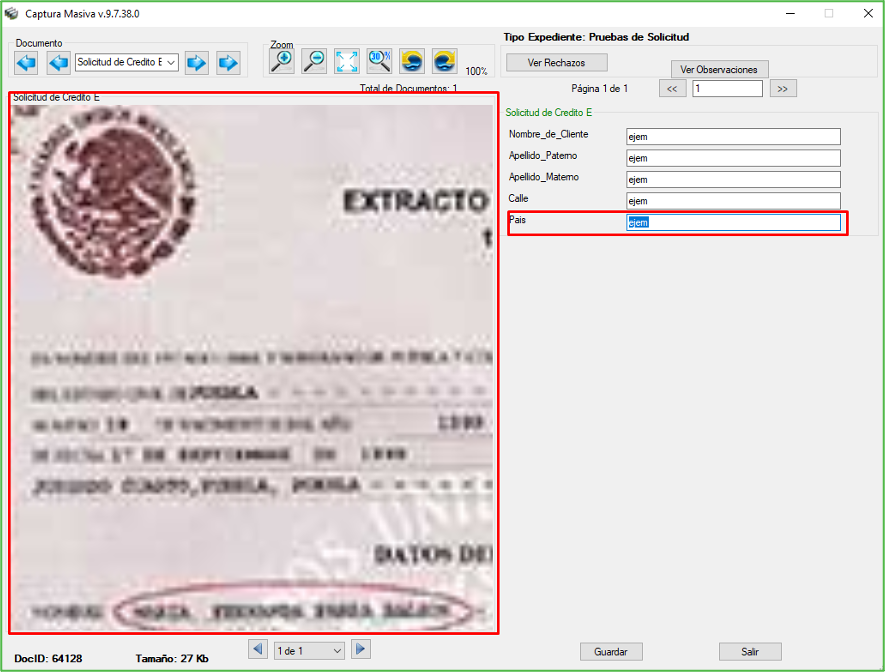This screenshot has height=672, width=886.
Task: Click the zoom out magnifier icon
Action: (314, 61)
